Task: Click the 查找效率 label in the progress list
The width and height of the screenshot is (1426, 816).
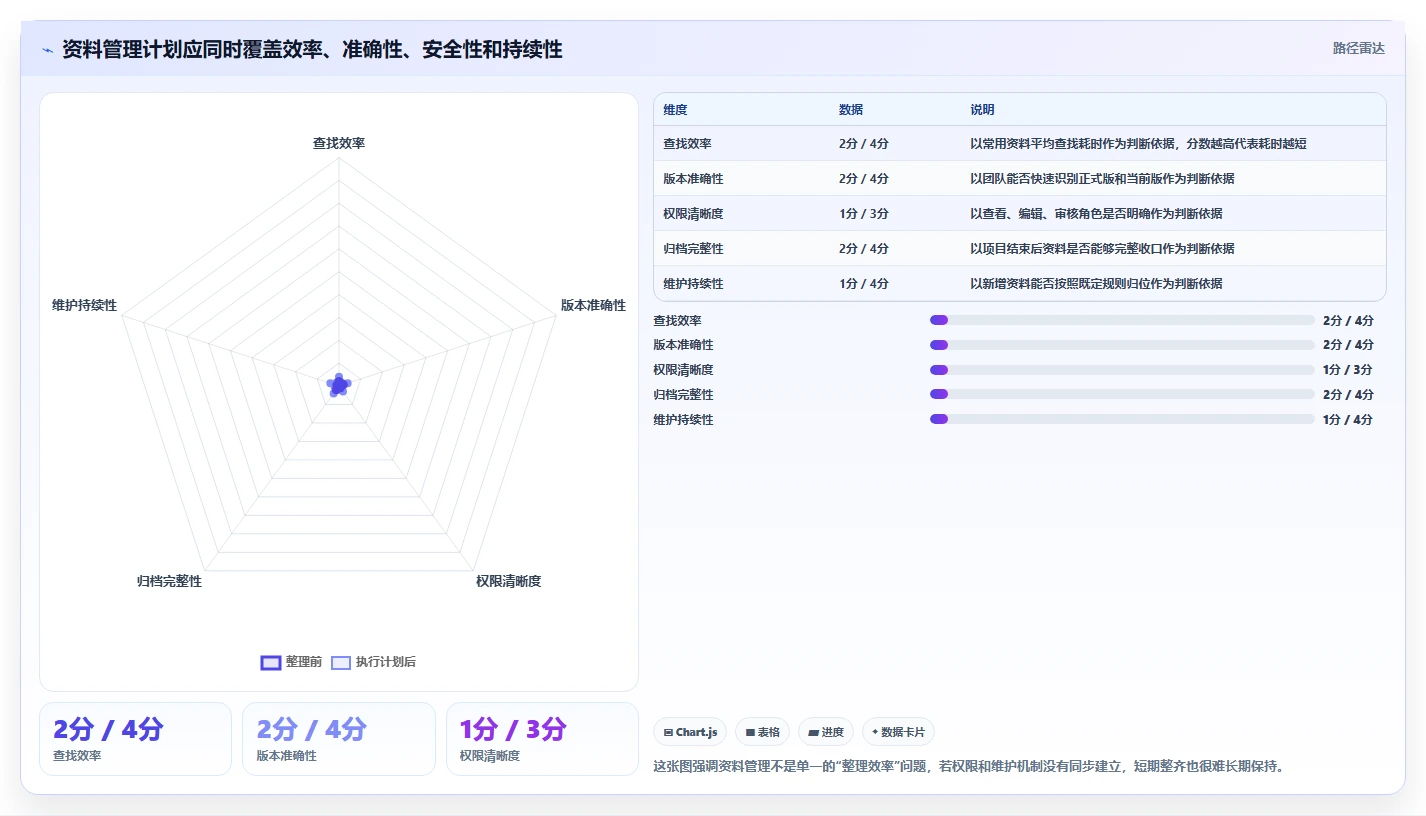Action: (x=678, y=320)
